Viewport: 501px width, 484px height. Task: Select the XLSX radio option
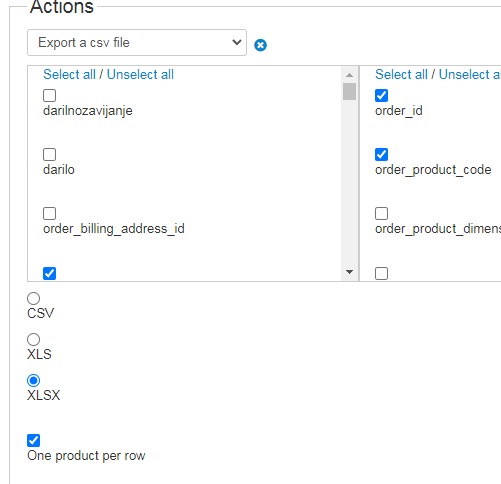tap(33, 381)
